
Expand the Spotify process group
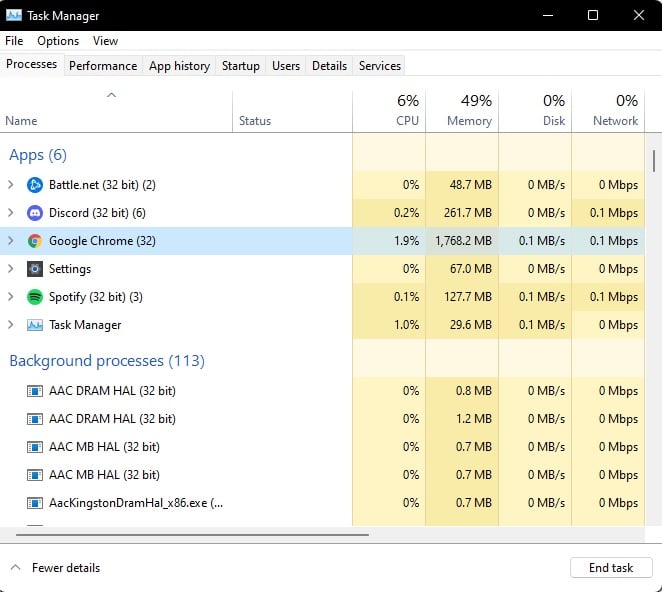[11, 297]
